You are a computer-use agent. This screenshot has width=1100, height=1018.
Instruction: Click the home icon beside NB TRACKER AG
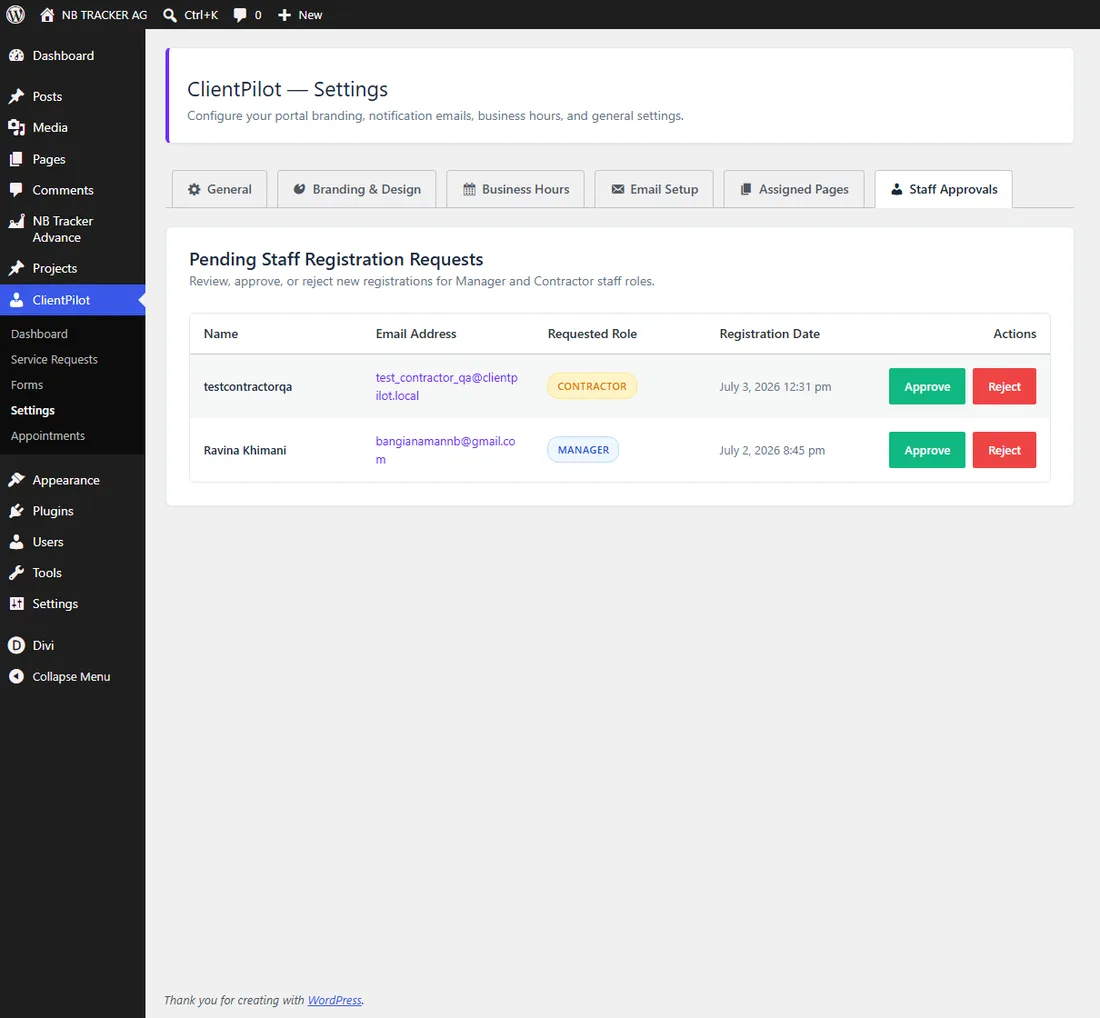[47, 15]
